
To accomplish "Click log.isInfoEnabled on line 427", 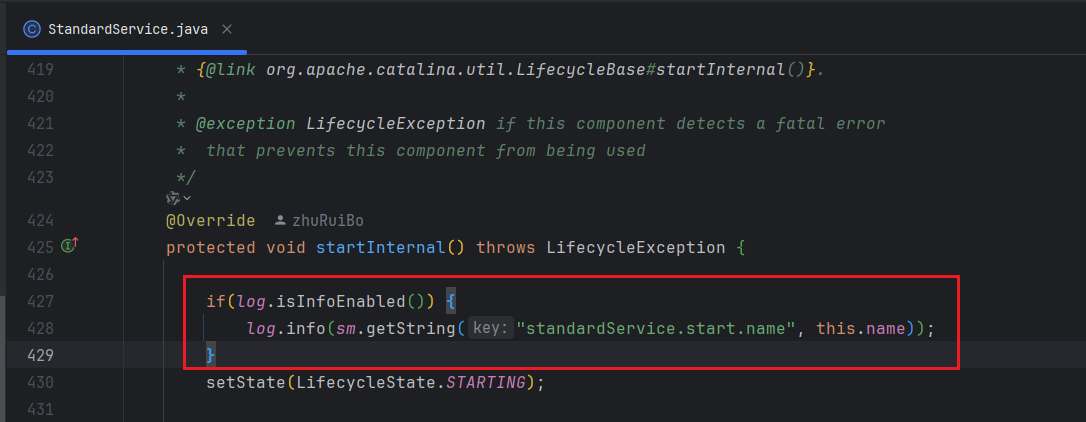I will (x=321, y=301).
